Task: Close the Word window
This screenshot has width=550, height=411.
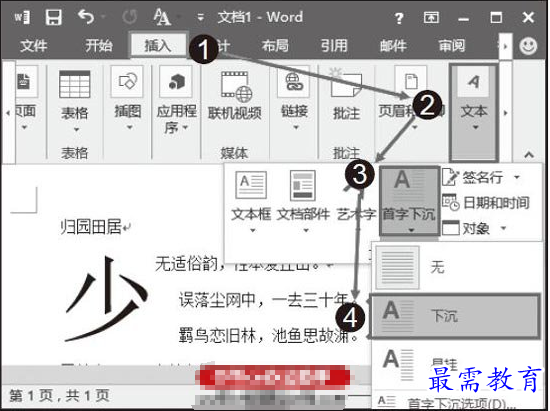Action: [x=528, y=17]
